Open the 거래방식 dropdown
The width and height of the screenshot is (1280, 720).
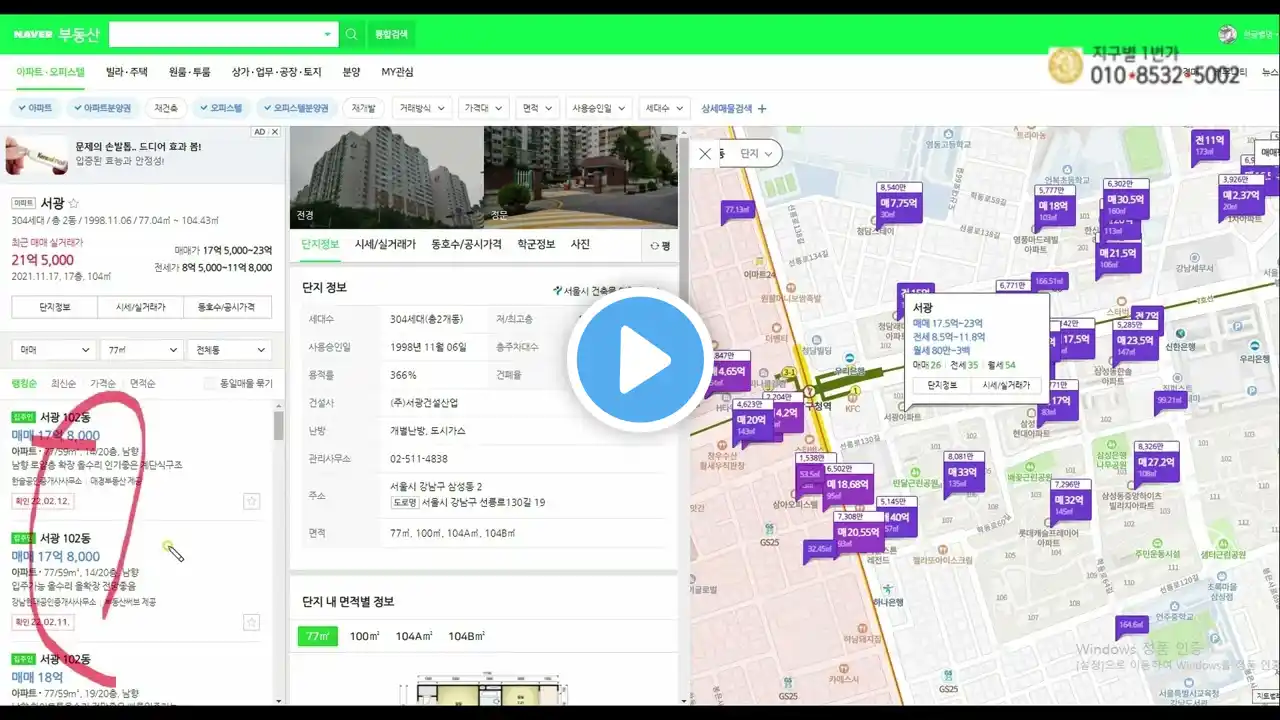point(423,108)
